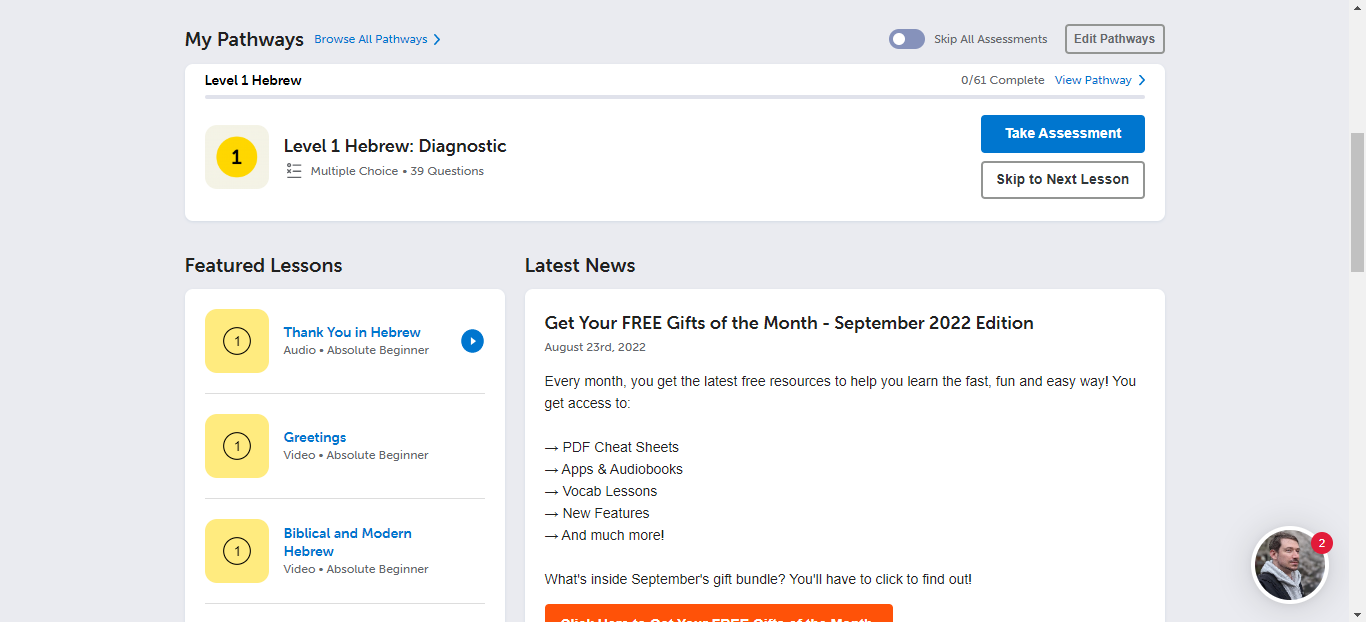1366x622 pixels.
Task: Click the Level 1 Hebrew progress bar
Action: point(674,97)
